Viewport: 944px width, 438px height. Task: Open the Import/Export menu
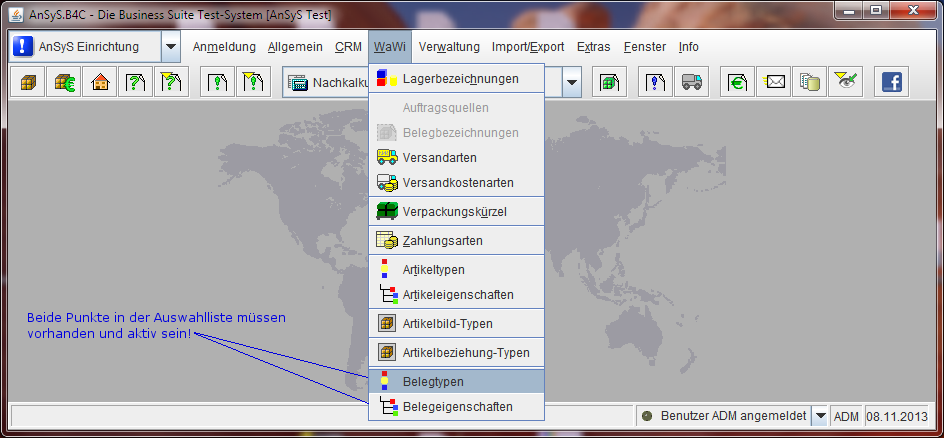coord(527,47)
